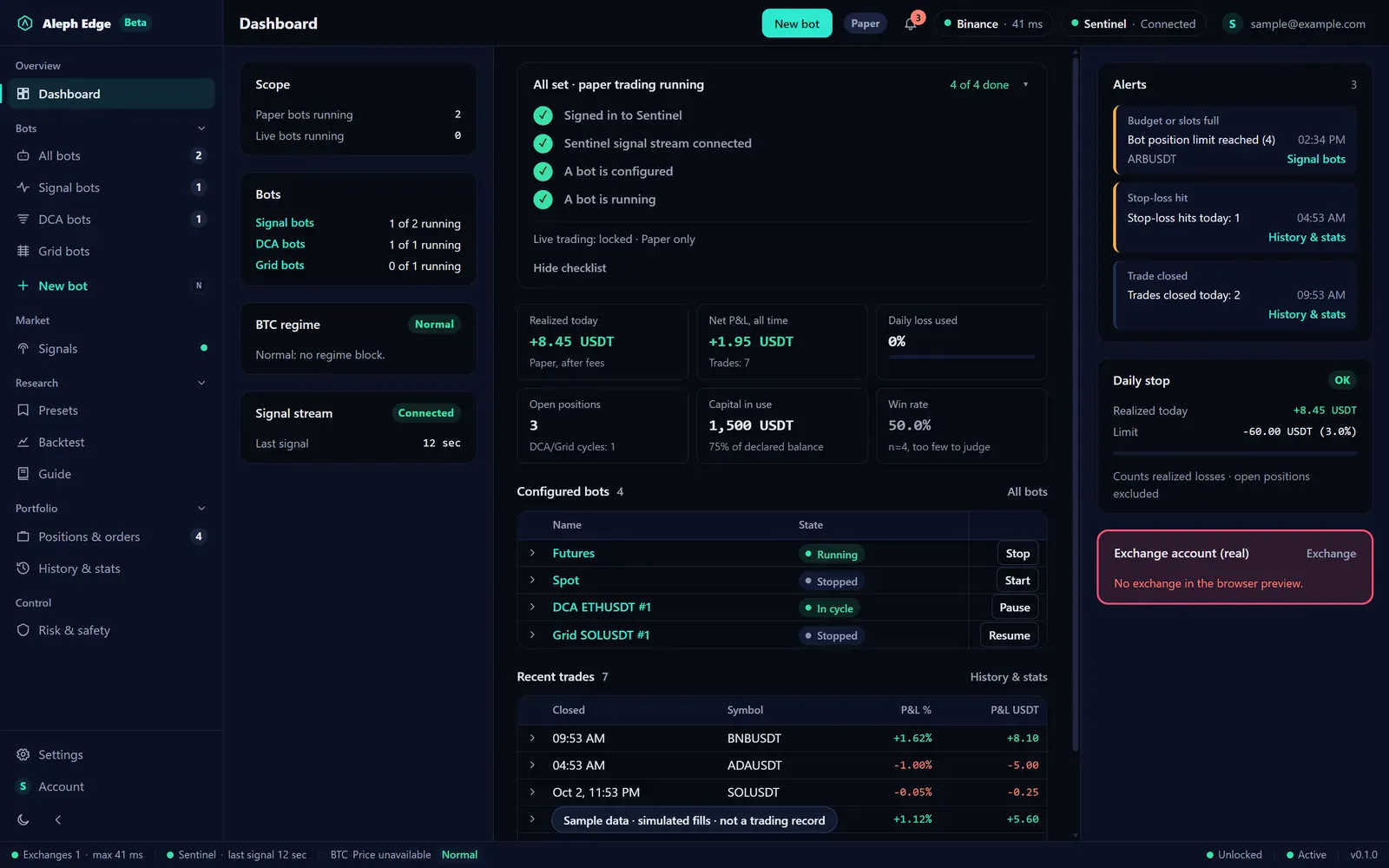Click the Daily stop limit progress bar
The image size is (1389, 868).
[x=1234, y=453]
